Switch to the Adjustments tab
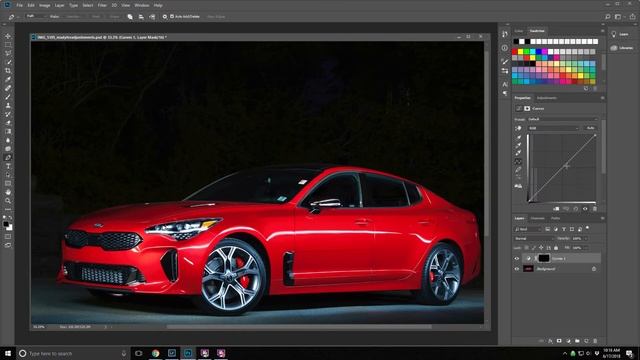640x360 pixels. click(547, 98)
